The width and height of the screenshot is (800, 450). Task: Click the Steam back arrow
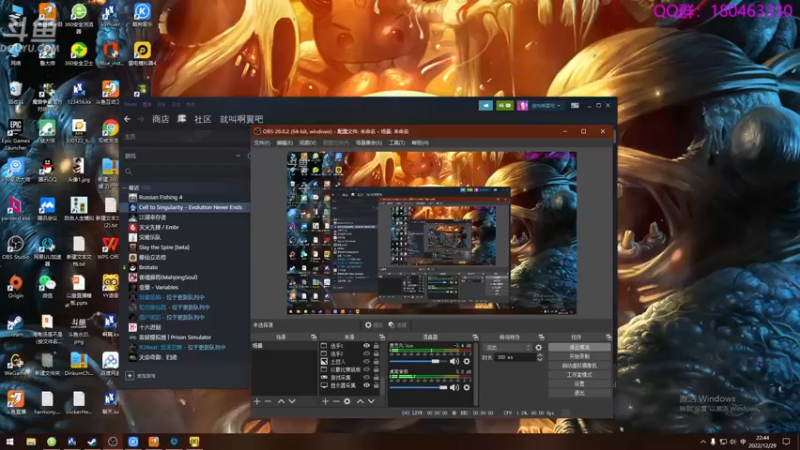(x=128, y=119)
